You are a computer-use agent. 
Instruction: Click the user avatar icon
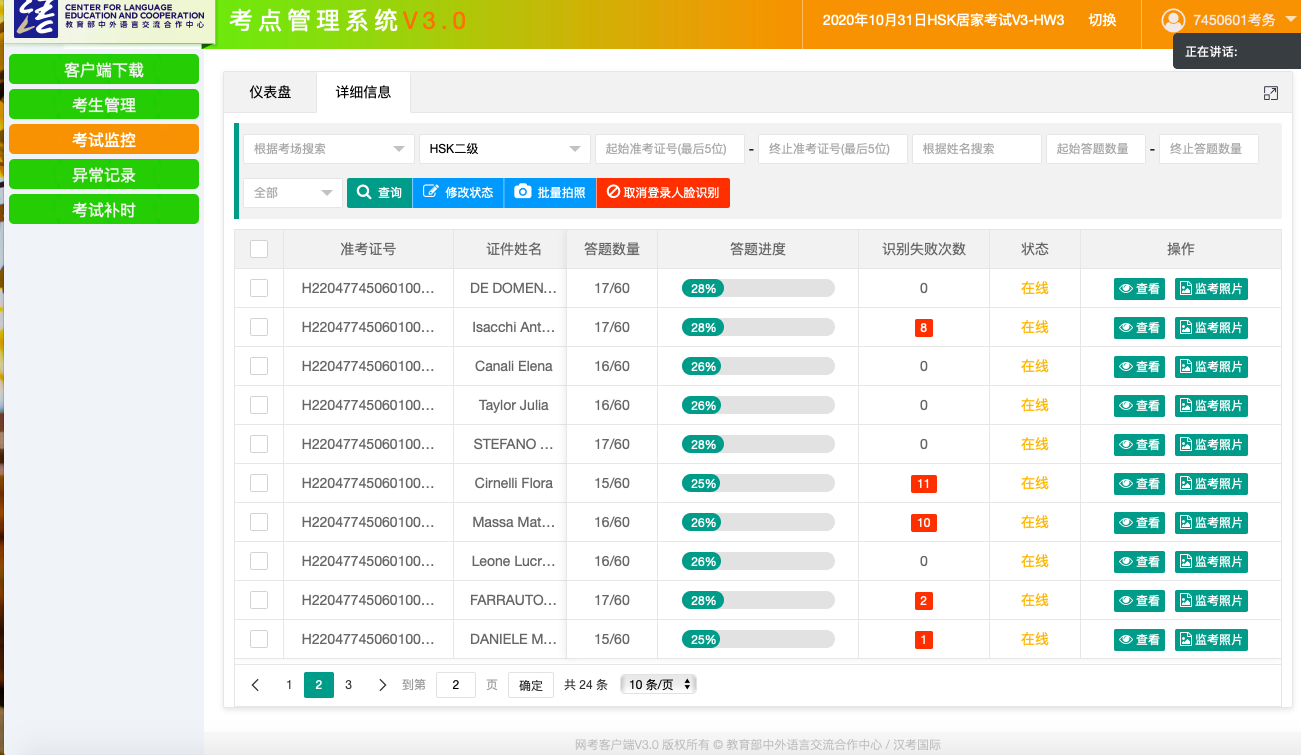tap(1173, 20)
